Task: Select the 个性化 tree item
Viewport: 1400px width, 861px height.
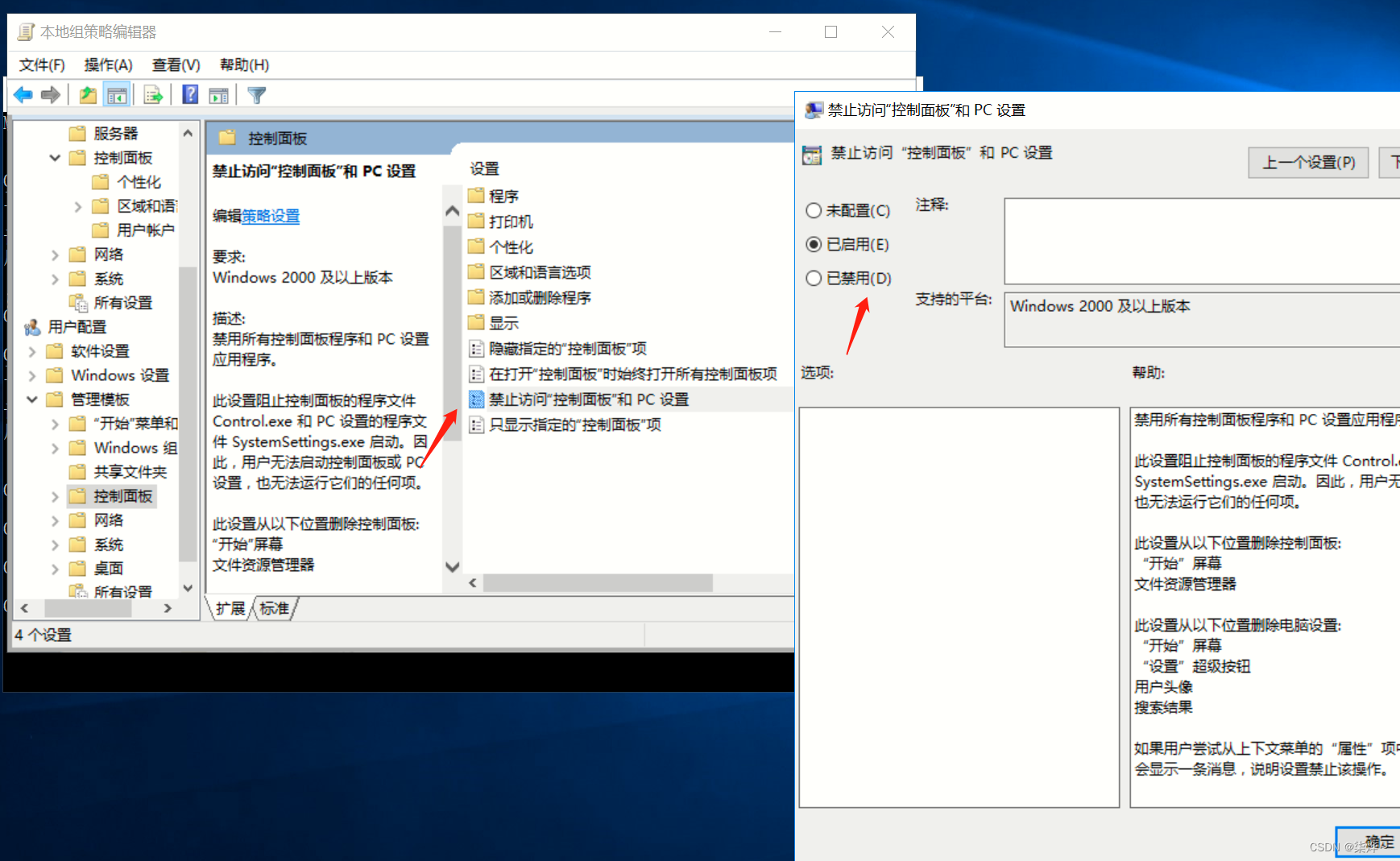Action: pyautogui.click(x=139, y=182)
